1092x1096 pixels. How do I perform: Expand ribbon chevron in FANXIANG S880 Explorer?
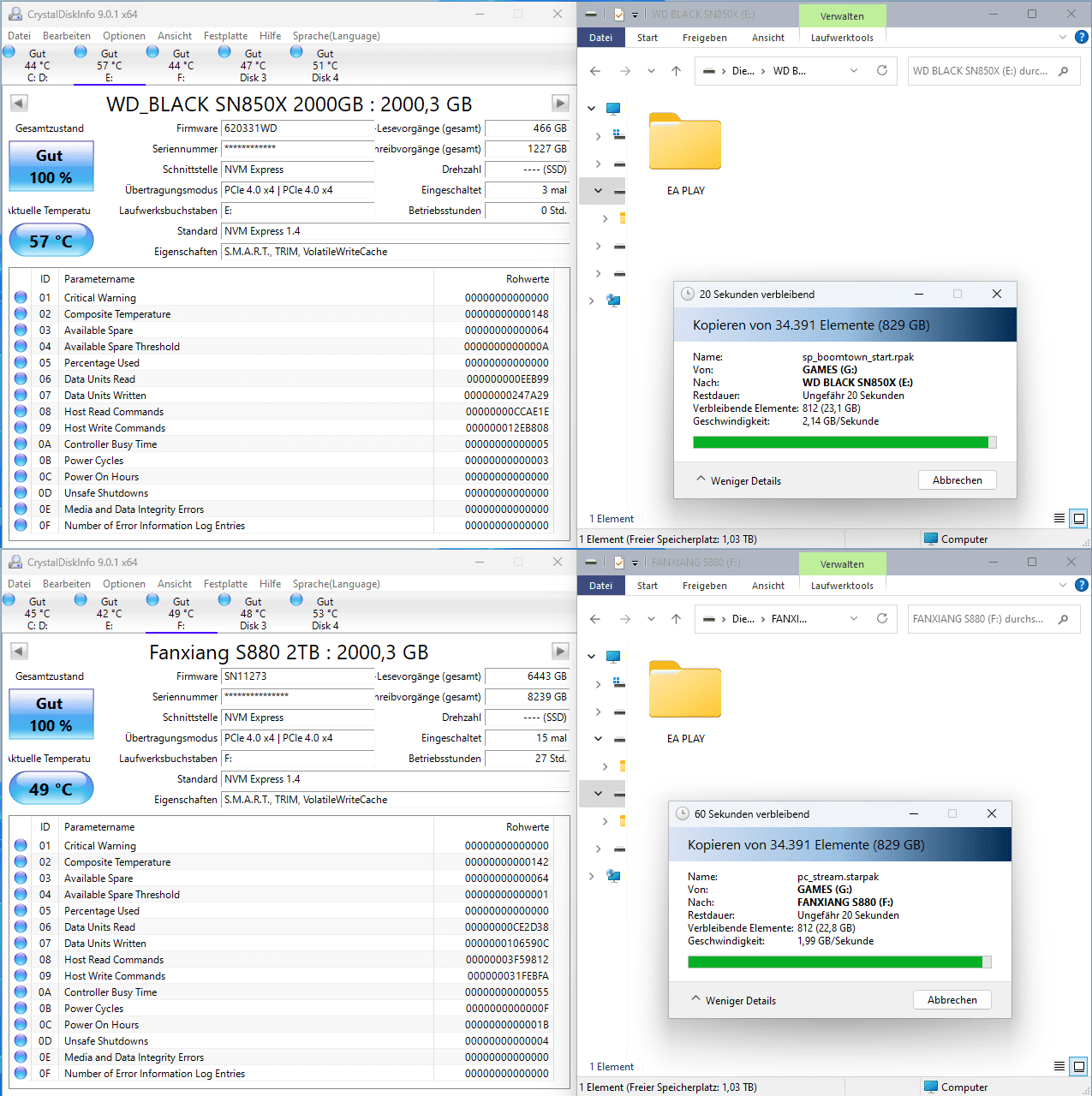[x=1063, y=585]
